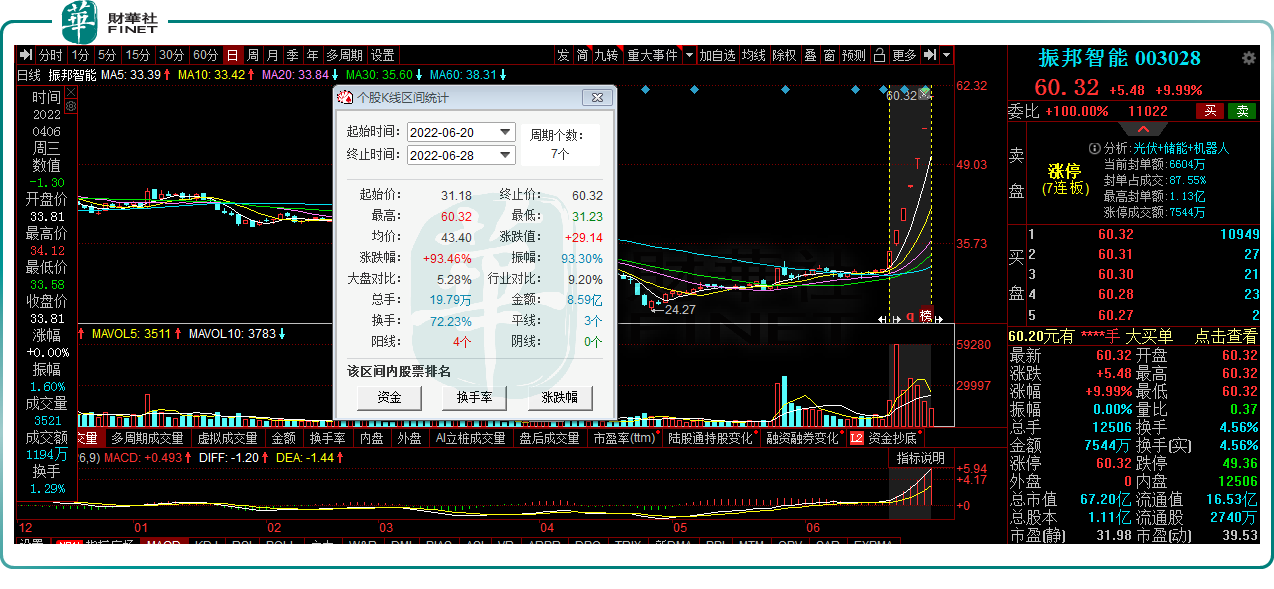This screenshot has height=589, width=1274.
Task: Open the 指标说明 indicator explanation
Action: tap(920, 458)
